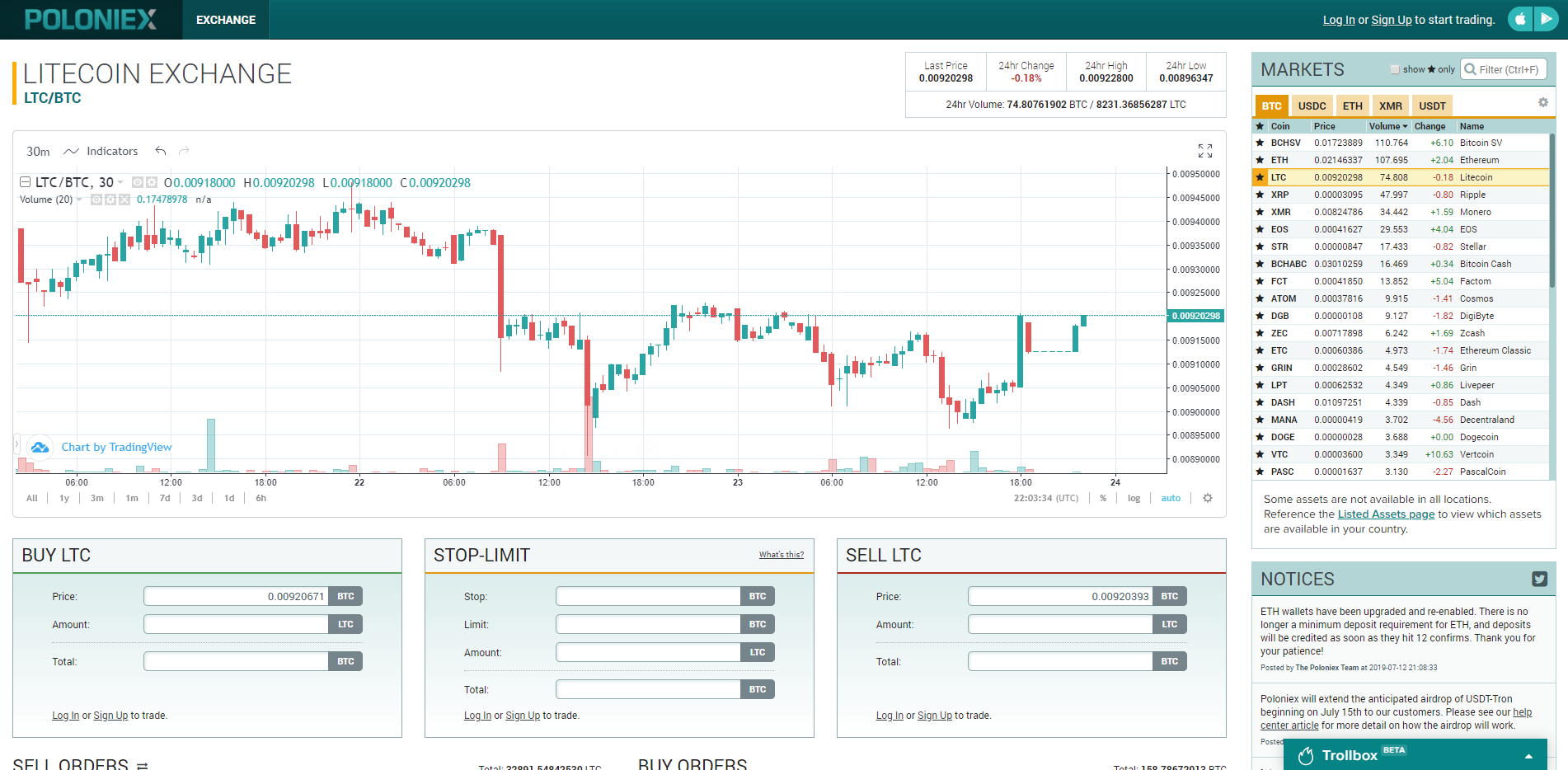This screenshot has width=1568, height=770.
Task: Click the Markets list scrollbar
Action: point(1552,210)
